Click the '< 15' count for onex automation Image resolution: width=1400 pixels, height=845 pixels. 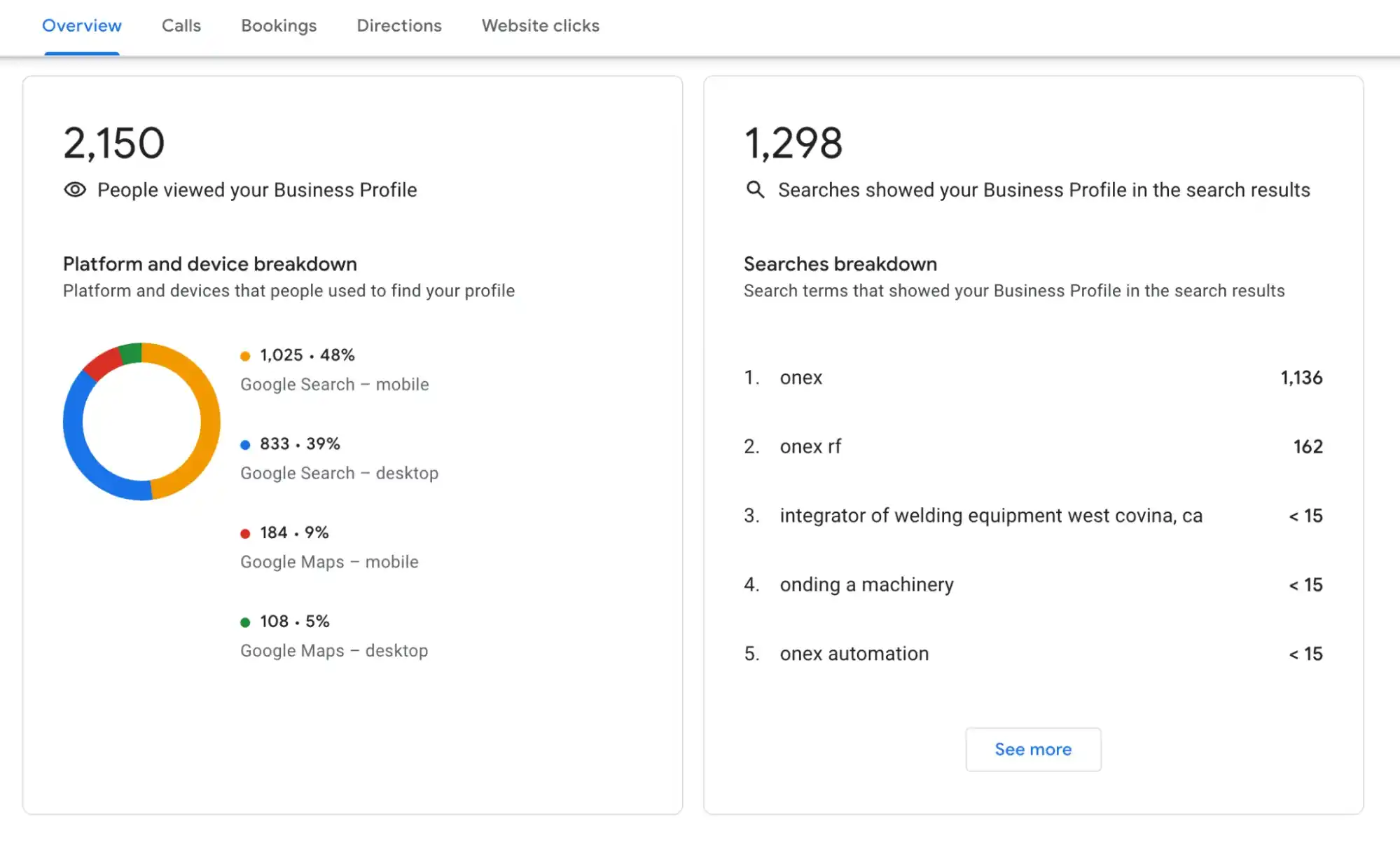[x=1305, y=654]
